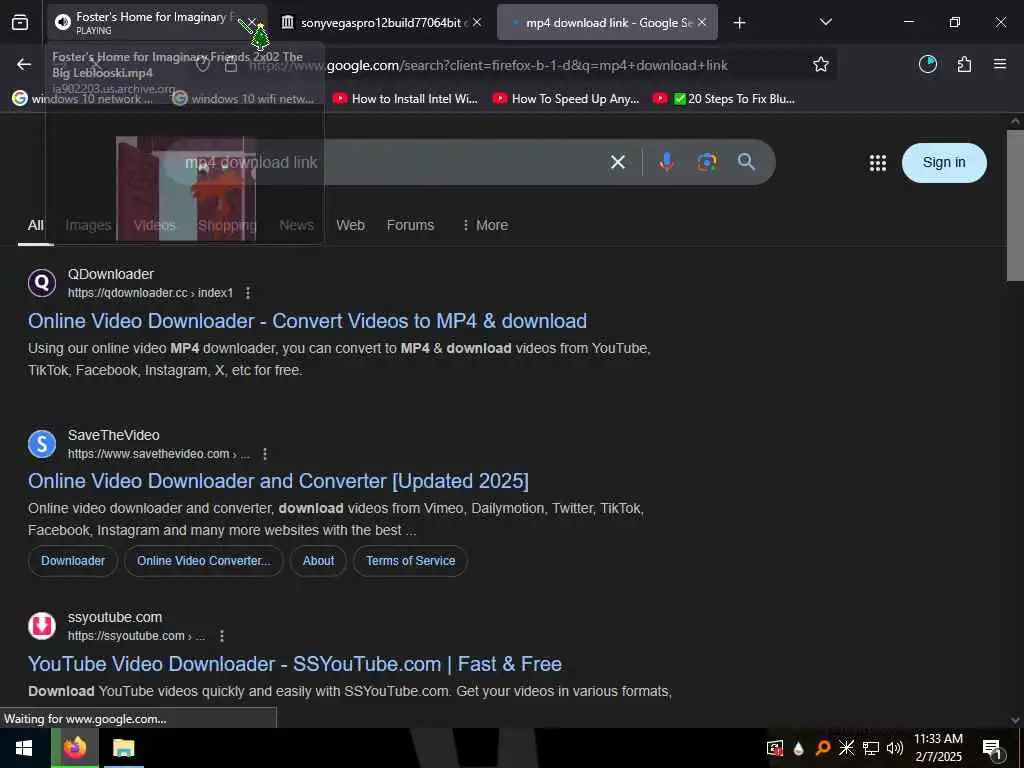Click the Firefox taskbar icon
The width and height of the screenshot is (1024, 768).
pyautogui.click(x=75, y=748)
